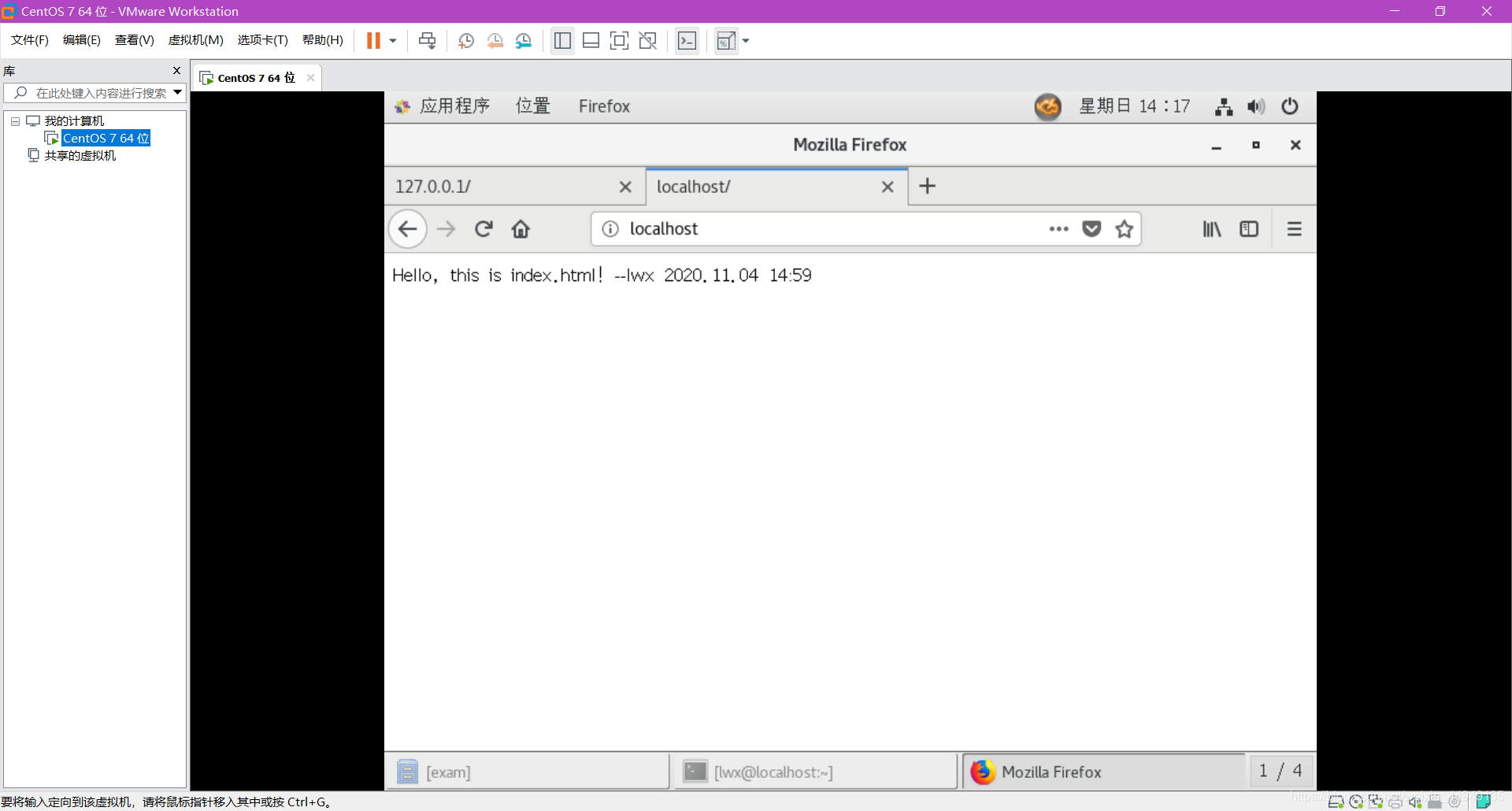The width and height of the screenshot is (1512, 811).
Task: Toggle the thumbnail bar view
Action: pos(591,41)
